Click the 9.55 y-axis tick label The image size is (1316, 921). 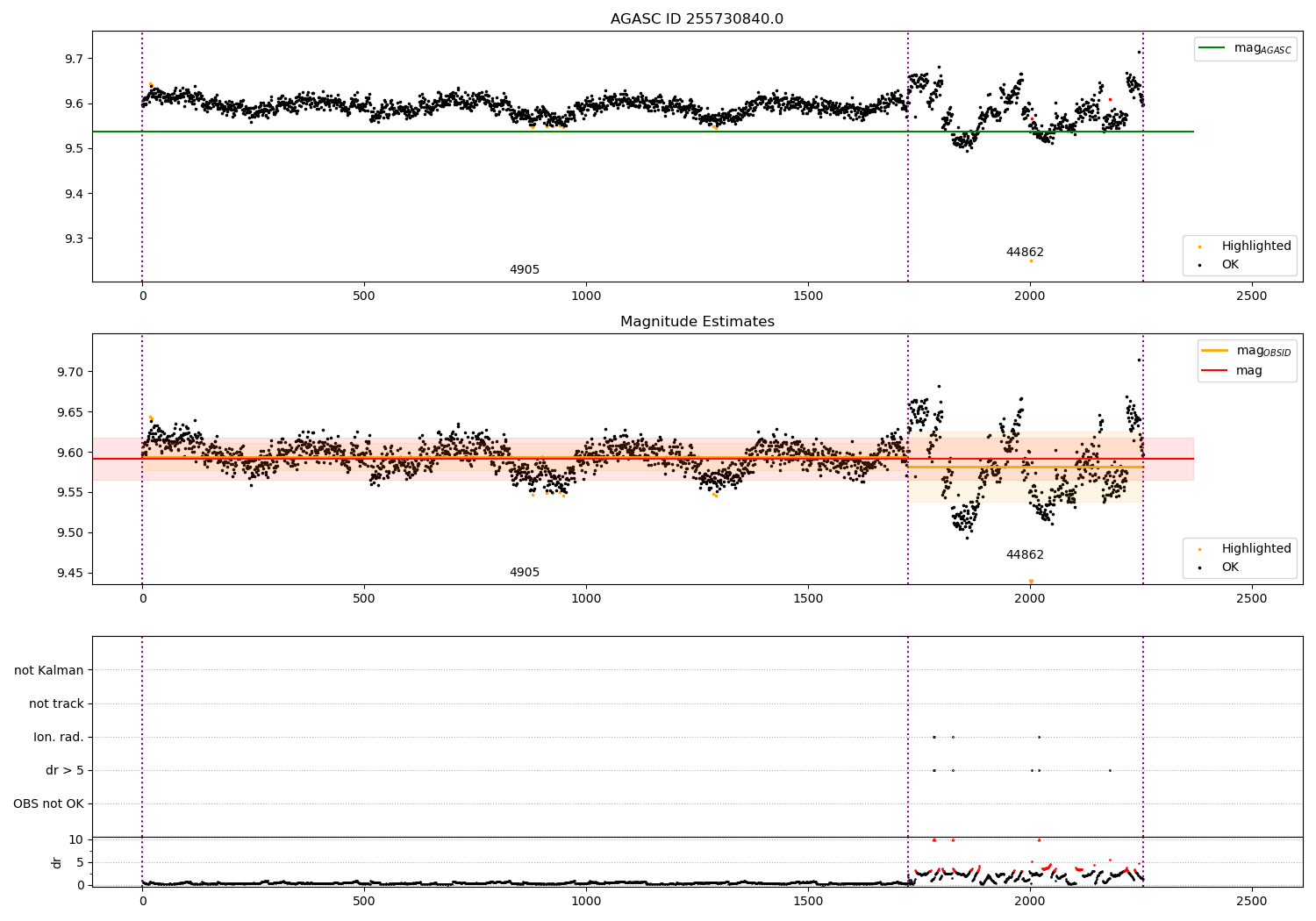tap(69, 492)
